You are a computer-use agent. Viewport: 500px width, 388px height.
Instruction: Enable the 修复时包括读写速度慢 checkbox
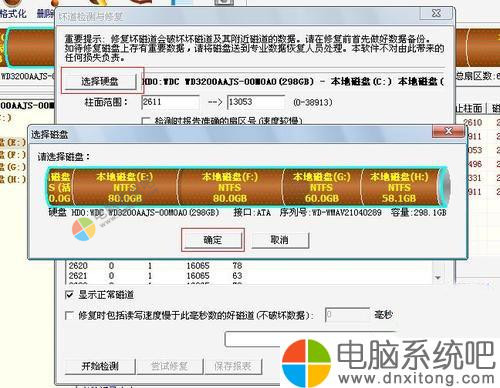point(69,315)
